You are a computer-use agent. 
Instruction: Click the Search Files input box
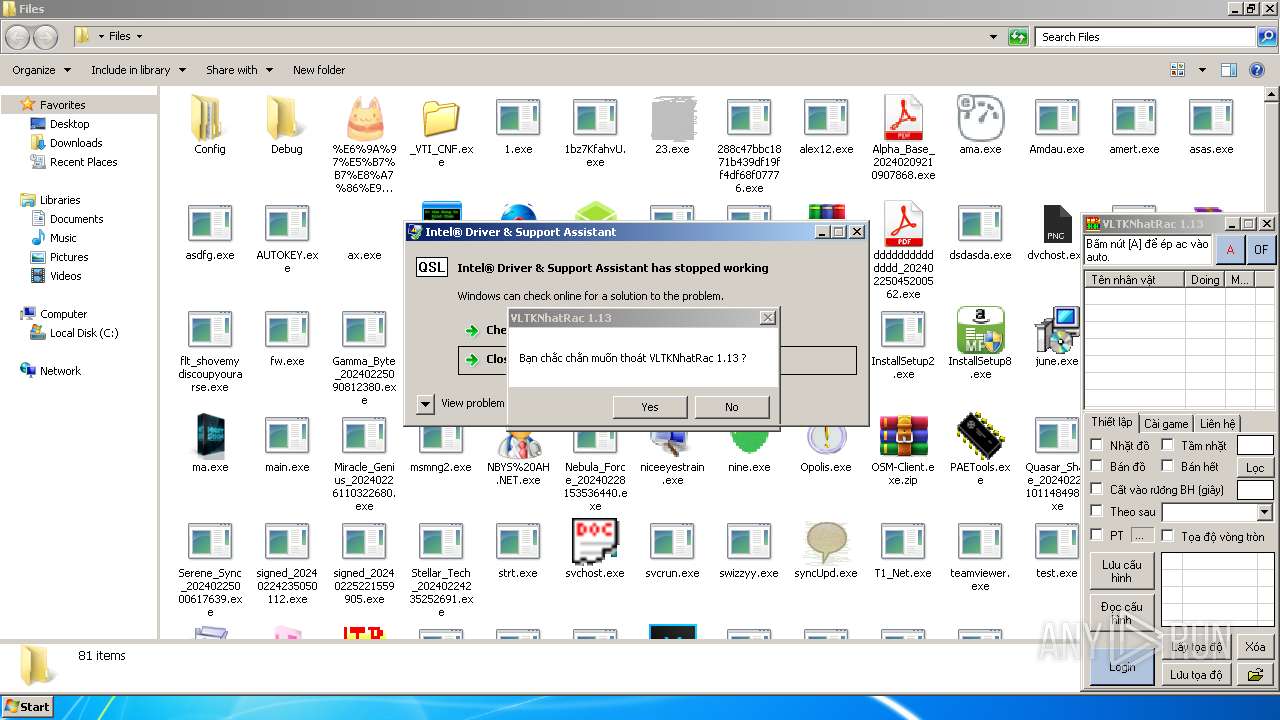[1145, 37]
